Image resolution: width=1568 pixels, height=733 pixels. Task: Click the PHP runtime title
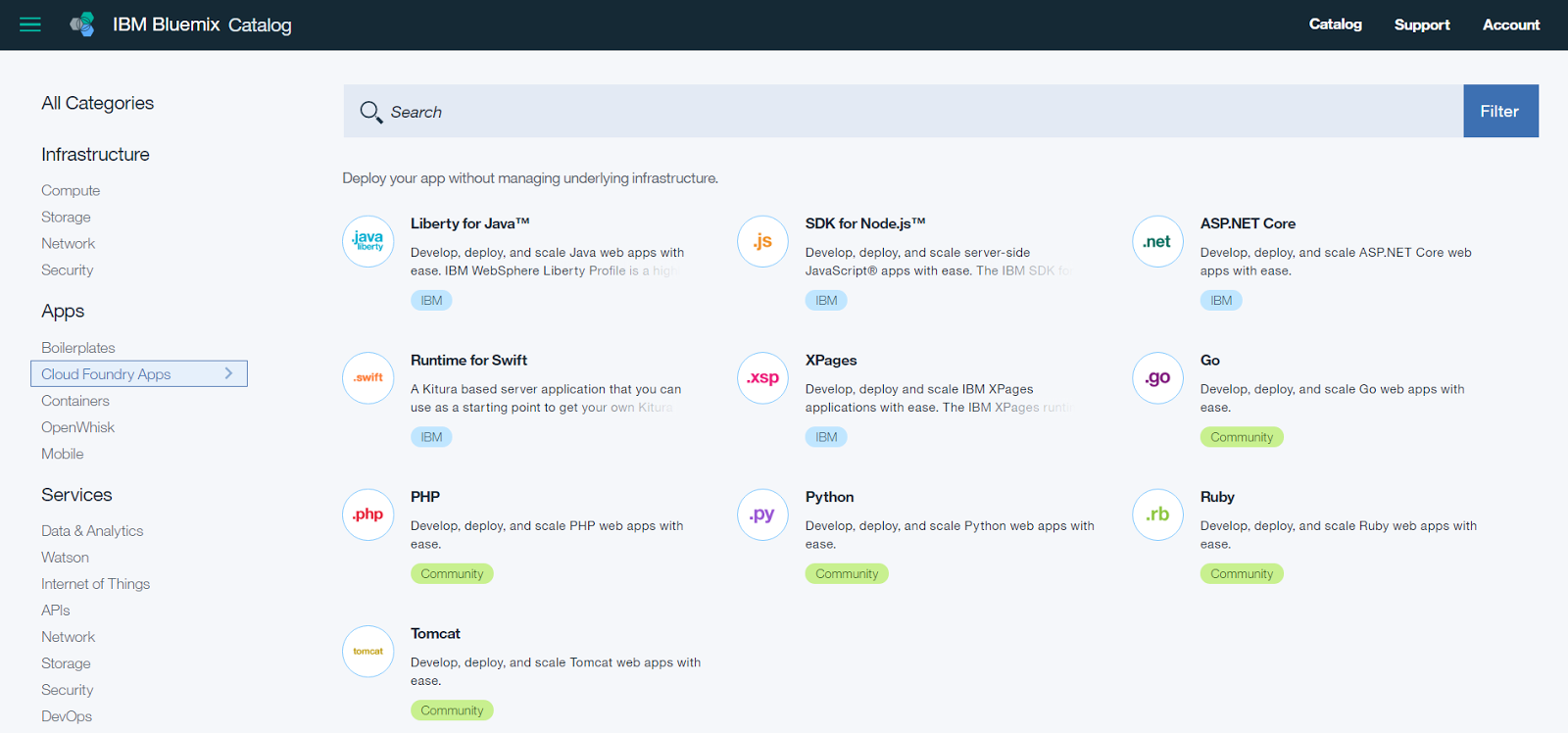[425, 497]
